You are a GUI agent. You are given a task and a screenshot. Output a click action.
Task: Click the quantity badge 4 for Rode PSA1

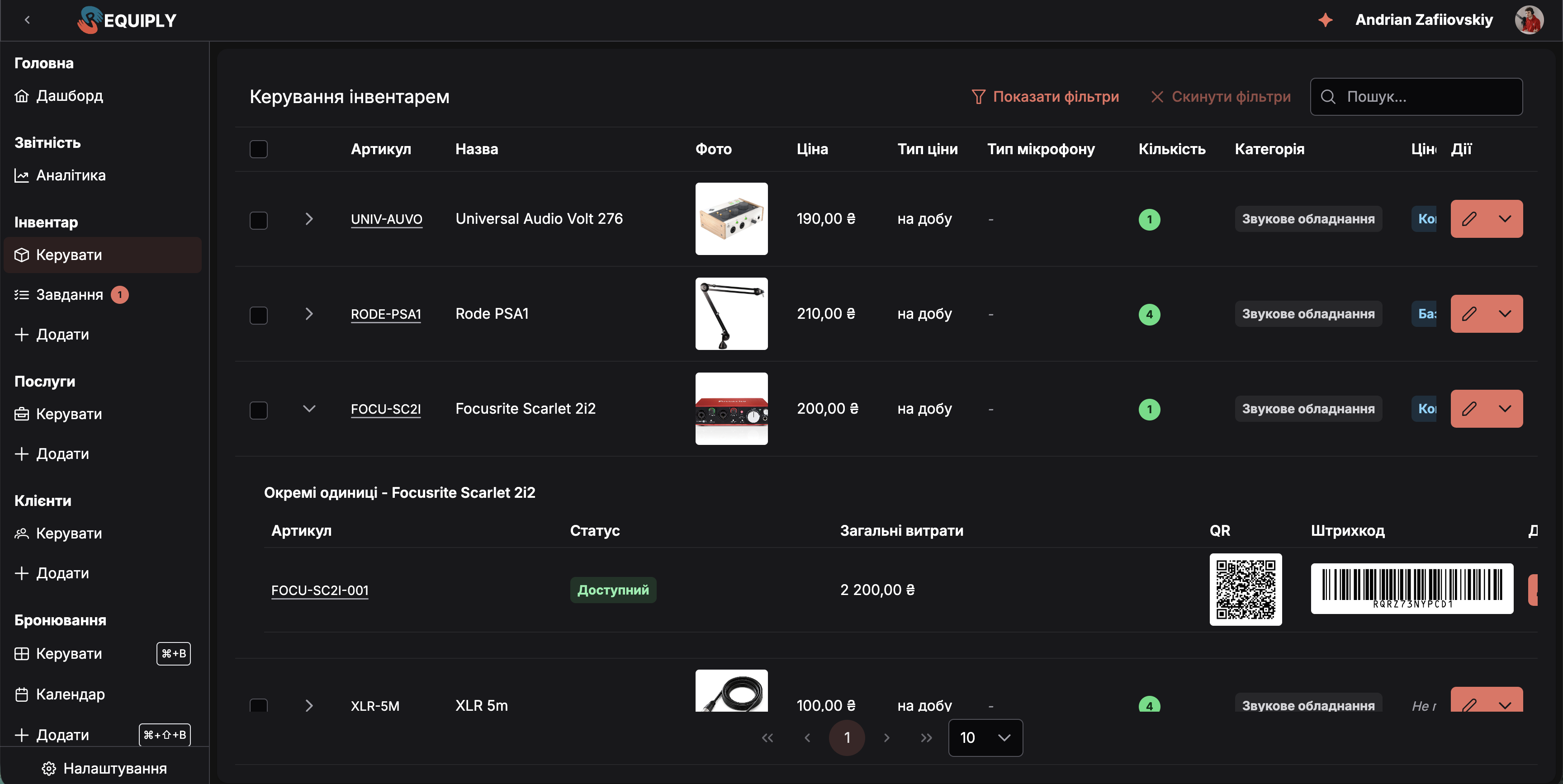point(1149,314)
